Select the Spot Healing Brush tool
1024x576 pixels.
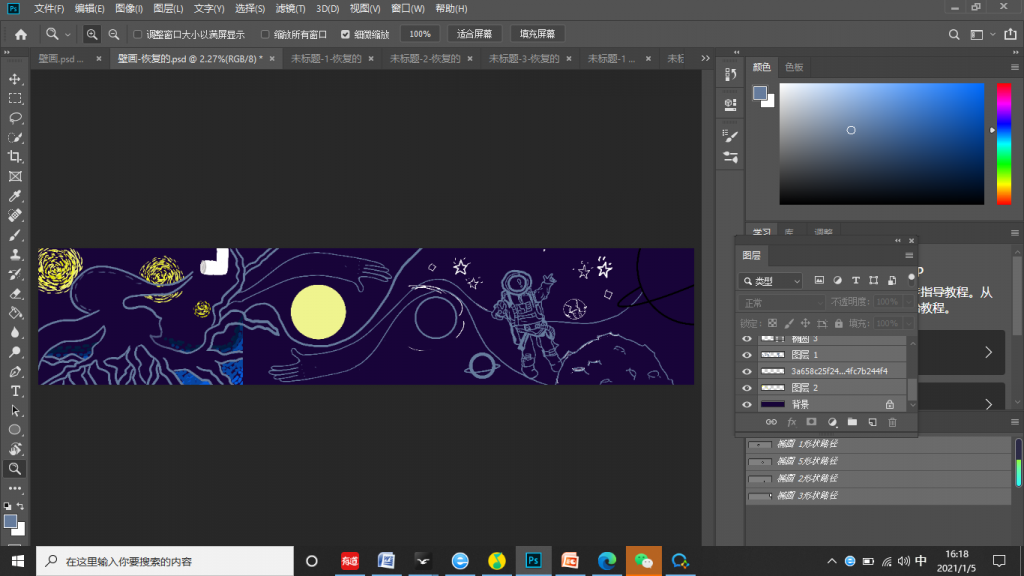14,216
